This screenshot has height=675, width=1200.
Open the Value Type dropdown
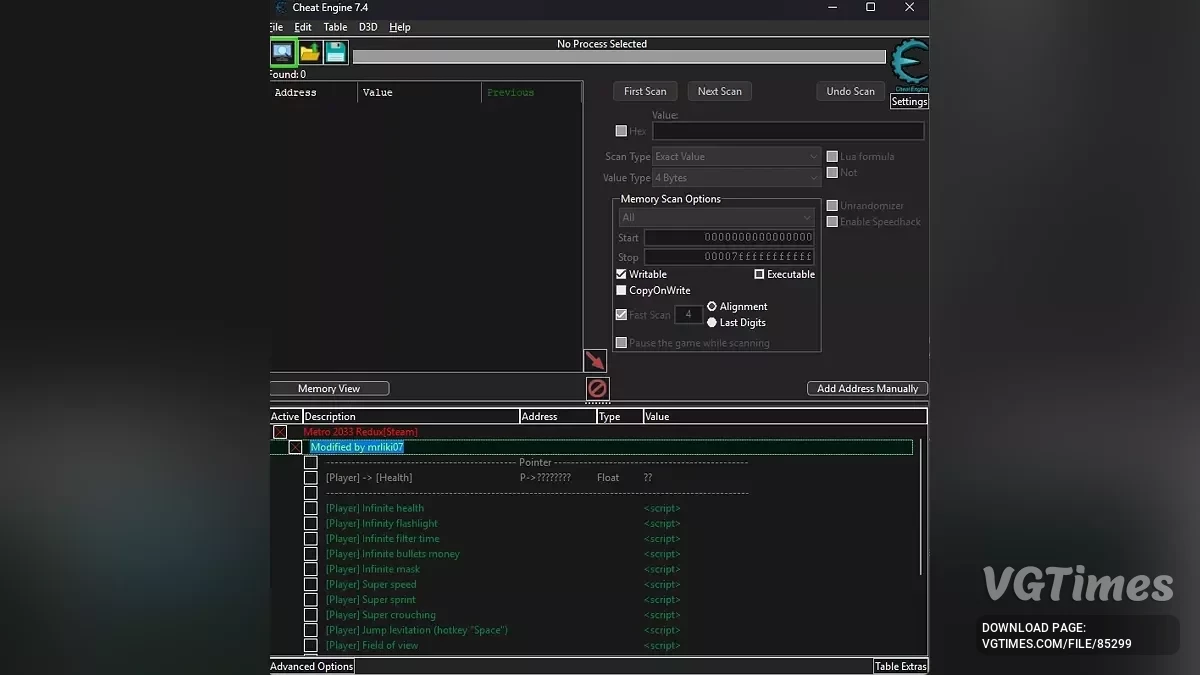point(736,178)
